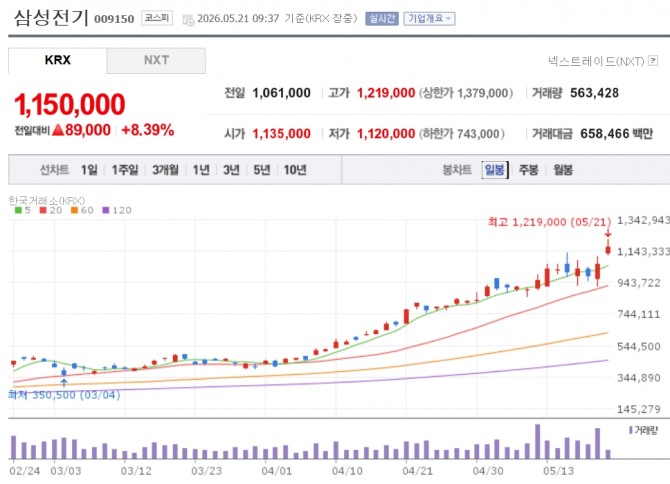Open the 넥스트레이드(NXT) link
This screenshot has height=484, width=670.
point(596,61)
